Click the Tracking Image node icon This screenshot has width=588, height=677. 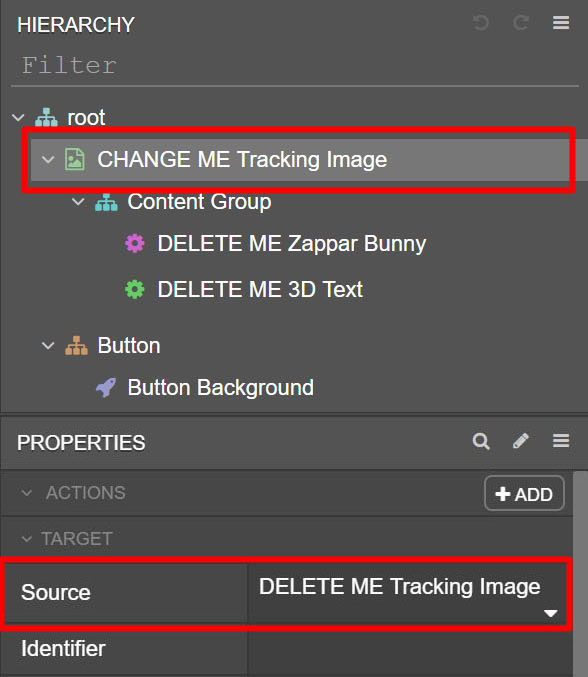pos(75,159)
